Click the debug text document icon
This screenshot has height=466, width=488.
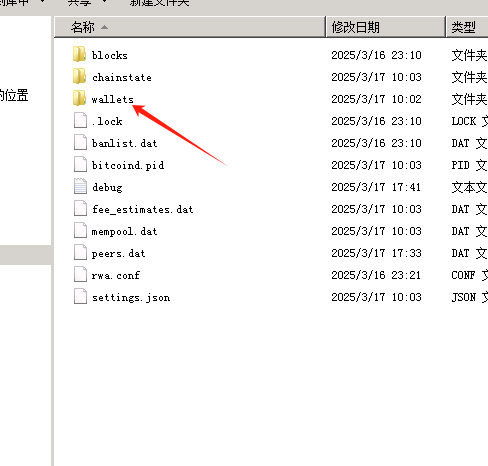(80, 186)
